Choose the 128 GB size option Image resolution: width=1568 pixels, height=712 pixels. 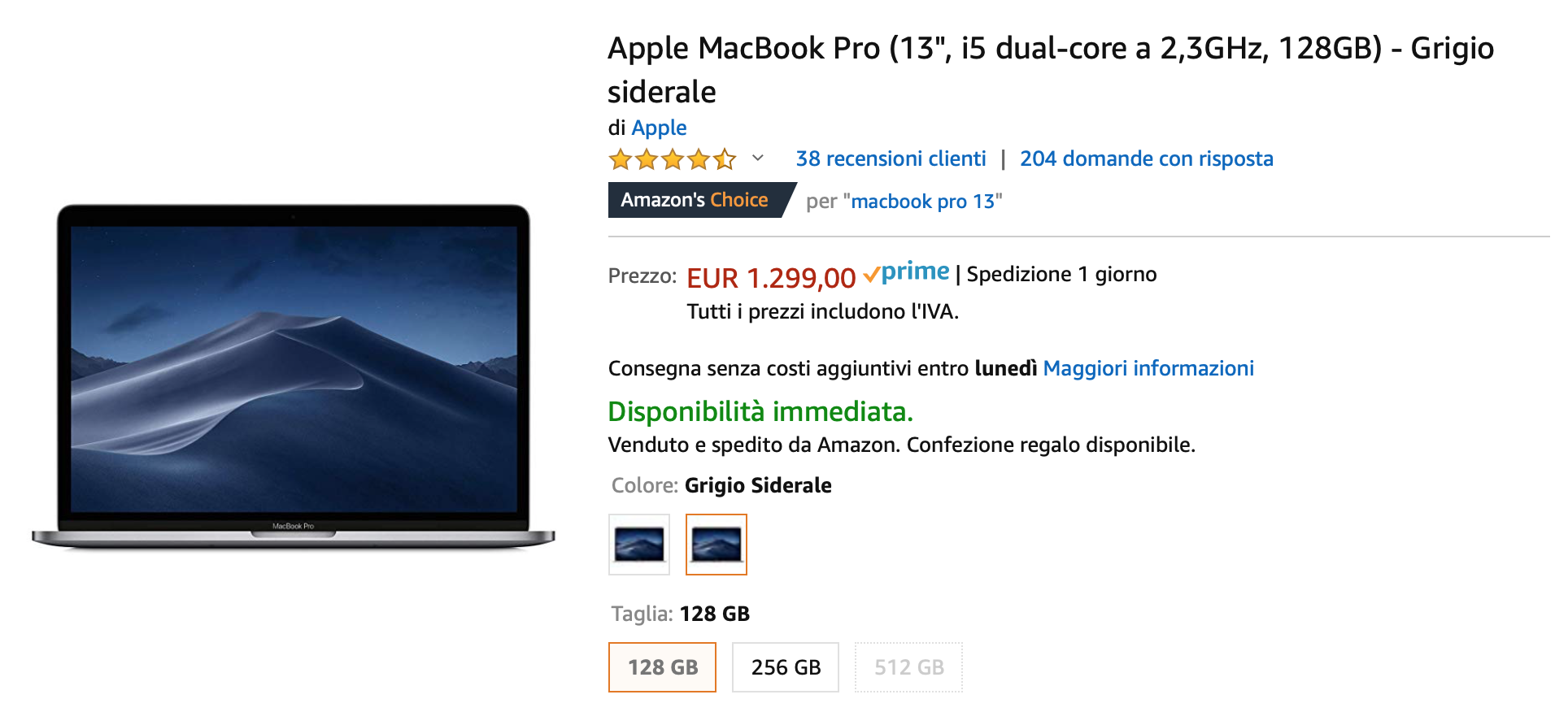click(662, 667)
